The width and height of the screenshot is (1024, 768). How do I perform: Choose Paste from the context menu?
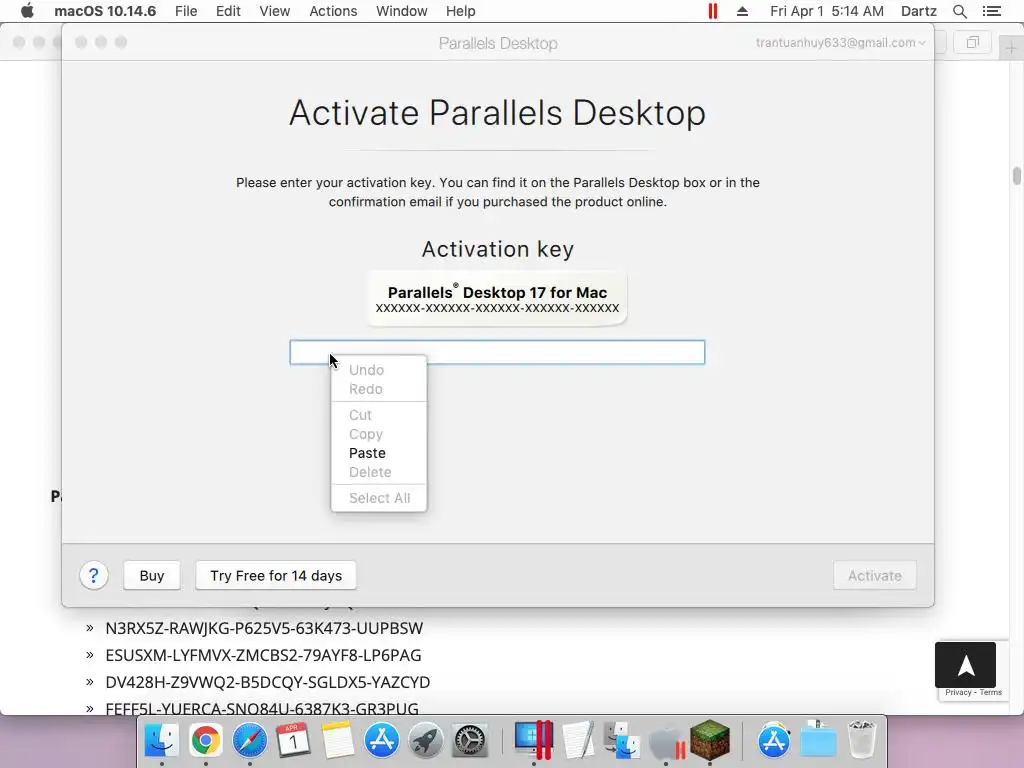tap(379, 453)
